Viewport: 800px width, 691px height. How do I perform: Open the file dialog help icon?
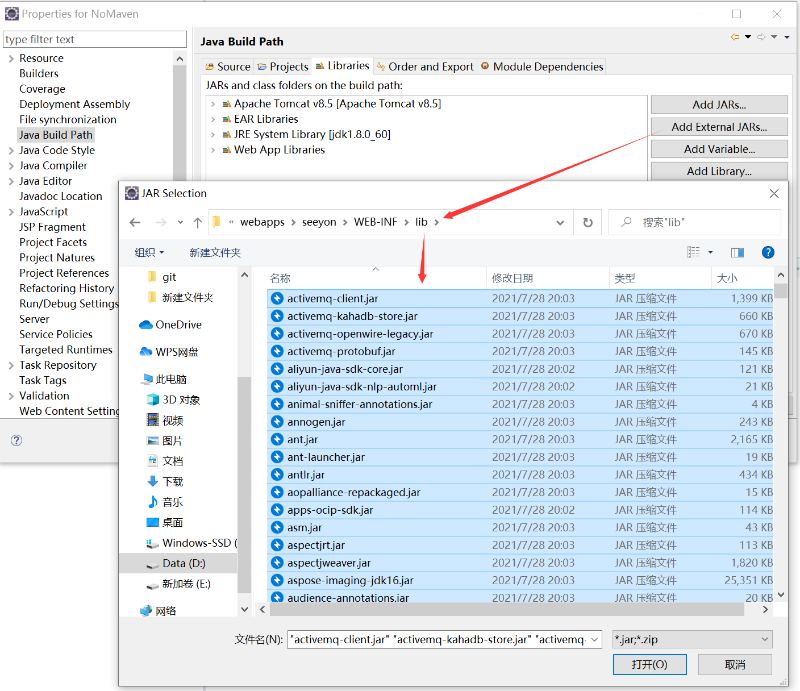click(x=768, y=253)
